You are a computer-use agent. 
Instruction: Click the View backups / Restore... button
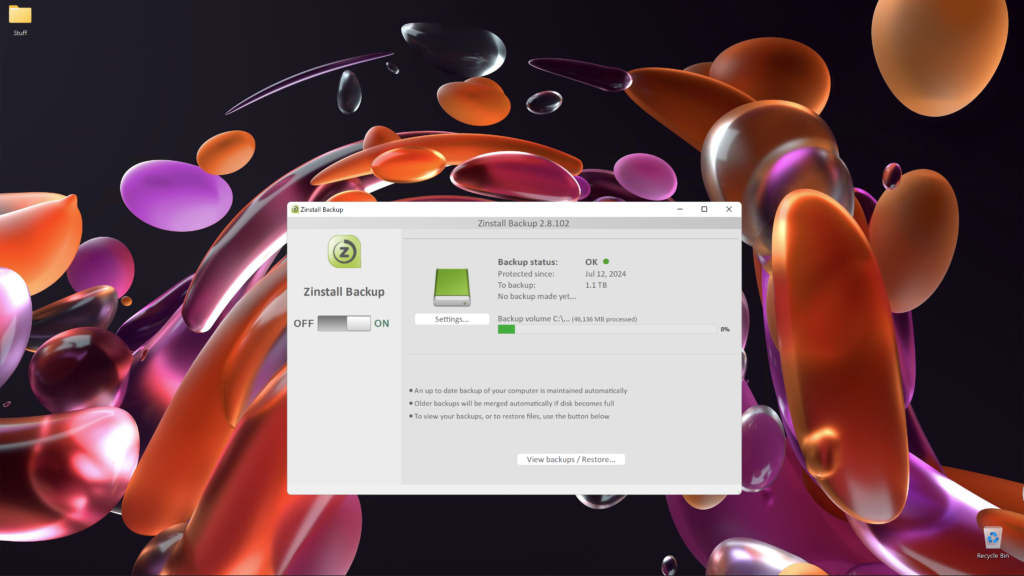tap(571, 459)
